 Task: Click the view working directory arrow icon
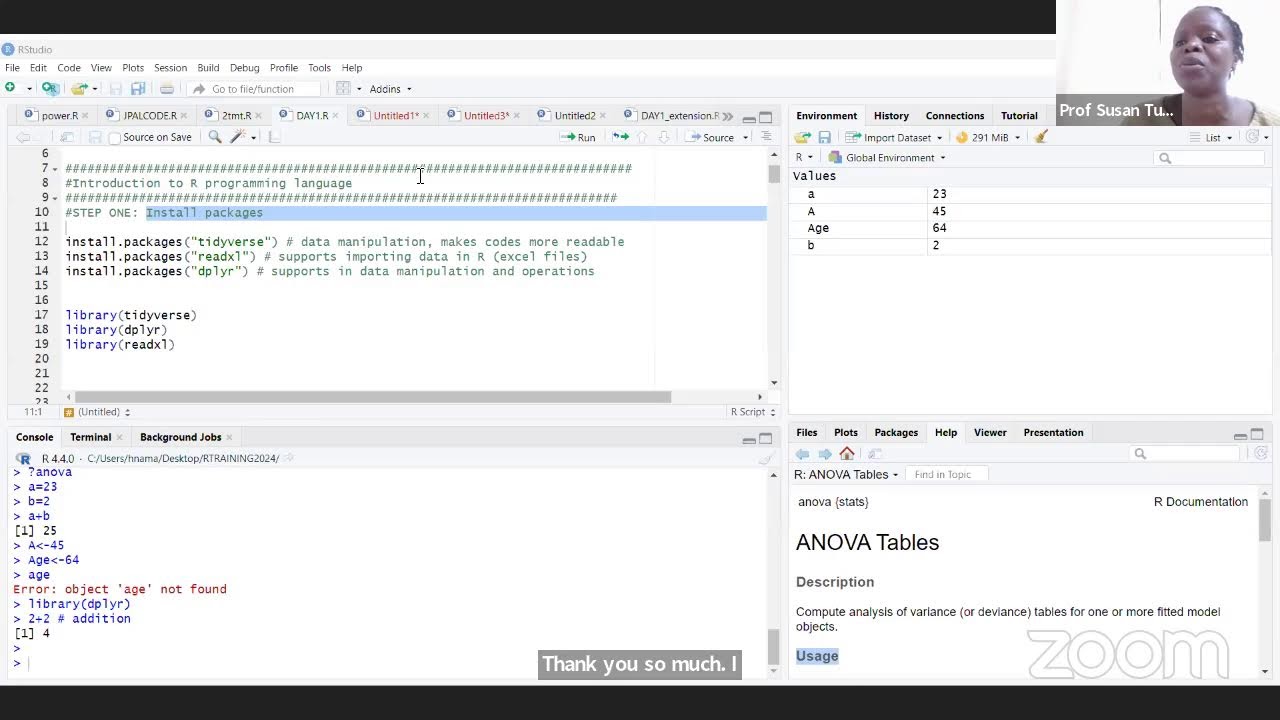[288, 458]
